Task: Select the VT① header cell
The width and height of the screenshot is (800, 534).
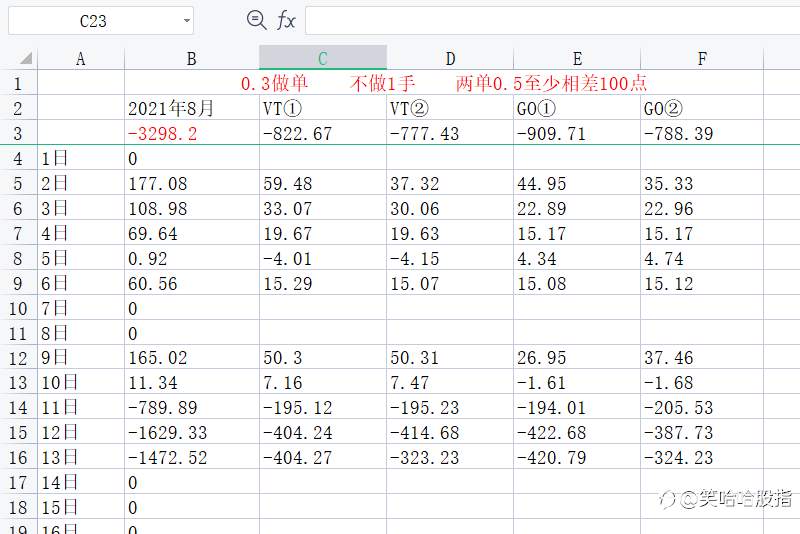Action: (322, 108)
